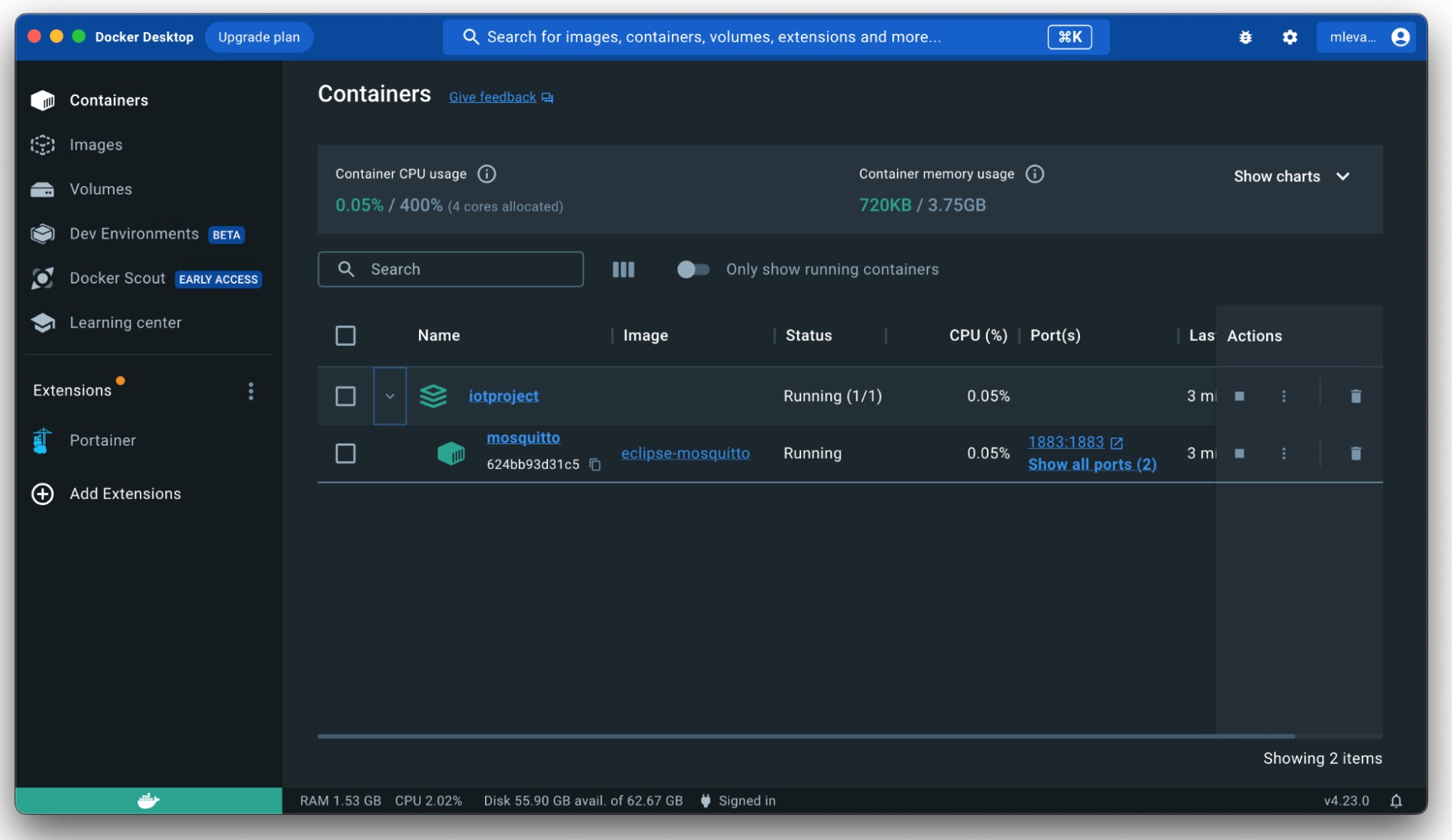Click the mosquitto container cube icon
The height and width of the screenshot is (840, 1452).
(x=451, y=453)
